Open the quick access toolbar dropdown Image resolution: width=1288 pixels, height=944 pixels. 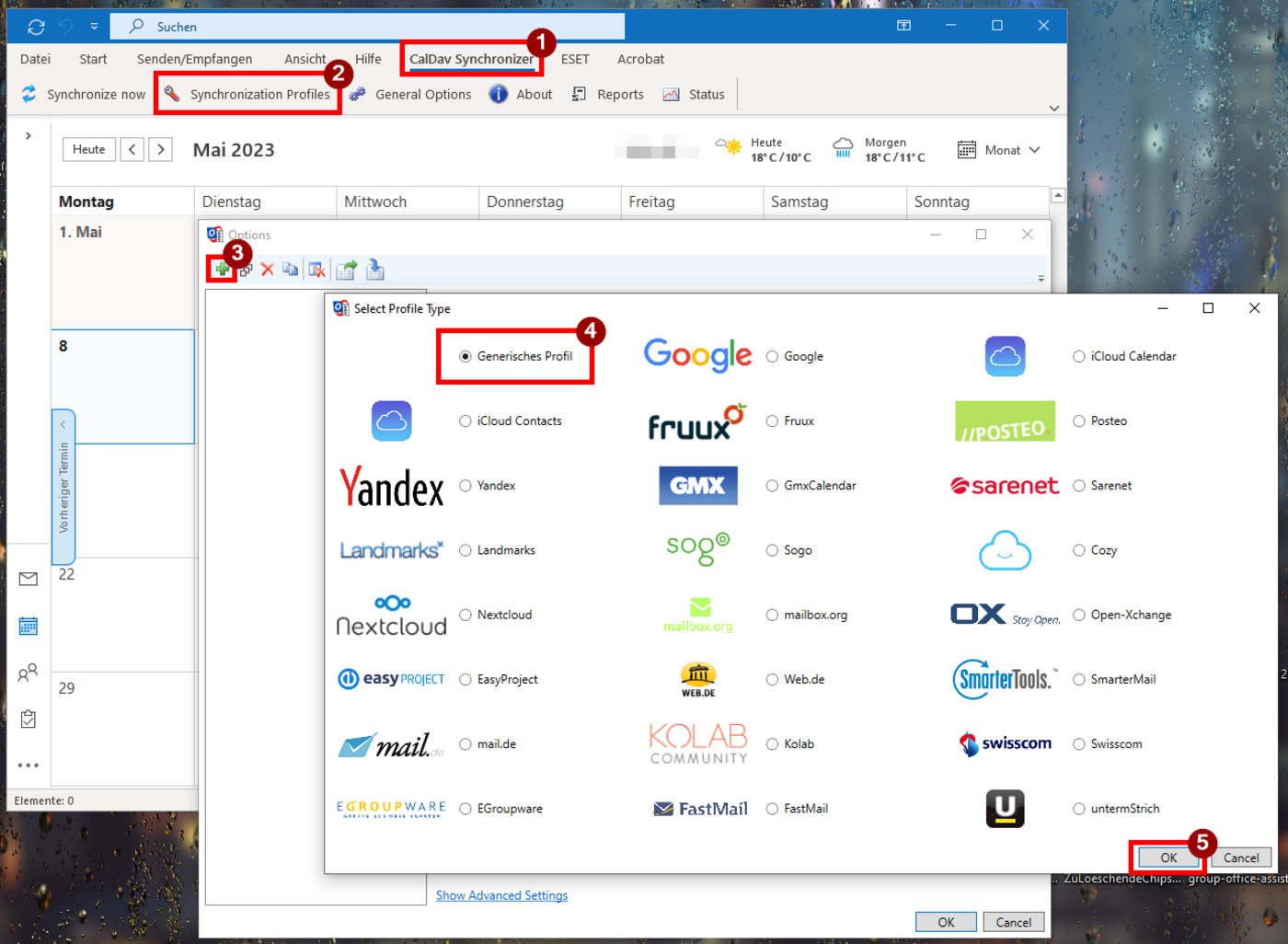[x=94, y=27]
